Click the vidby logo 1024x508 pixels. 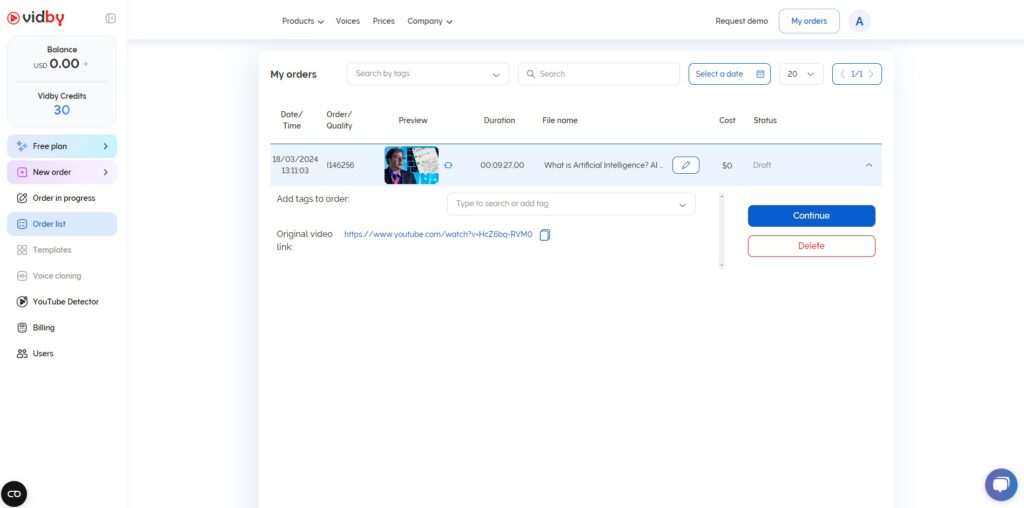[x=35, y=18]
